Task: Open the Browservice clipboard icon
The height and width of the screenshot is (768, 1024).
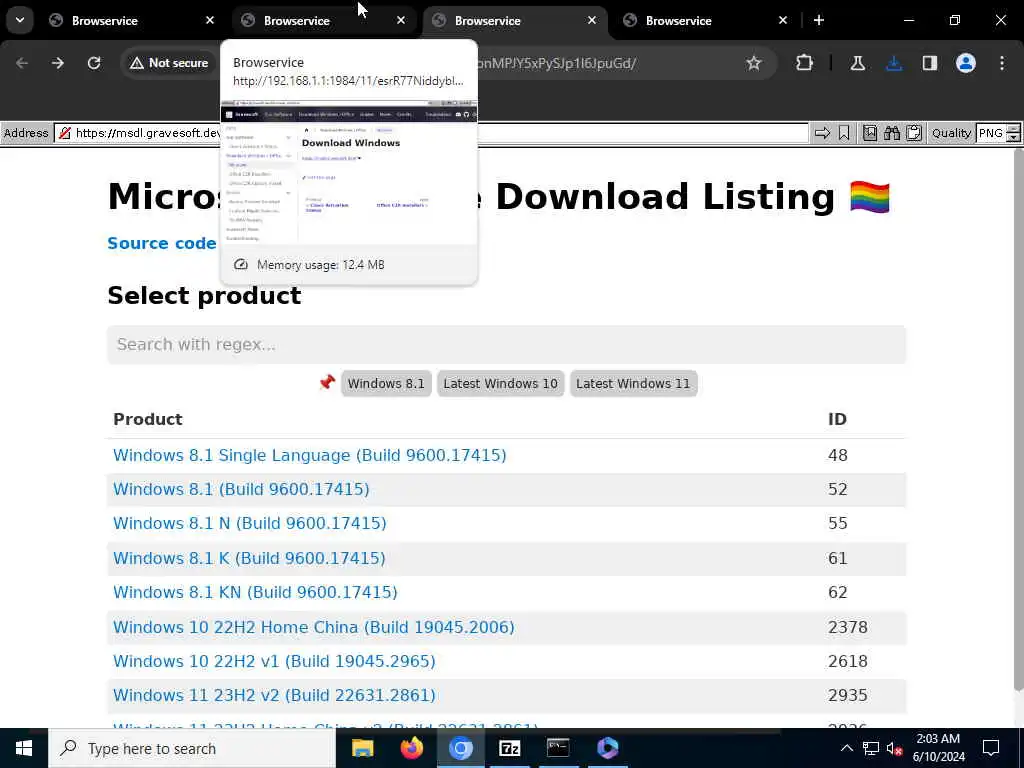Action: 914,133
